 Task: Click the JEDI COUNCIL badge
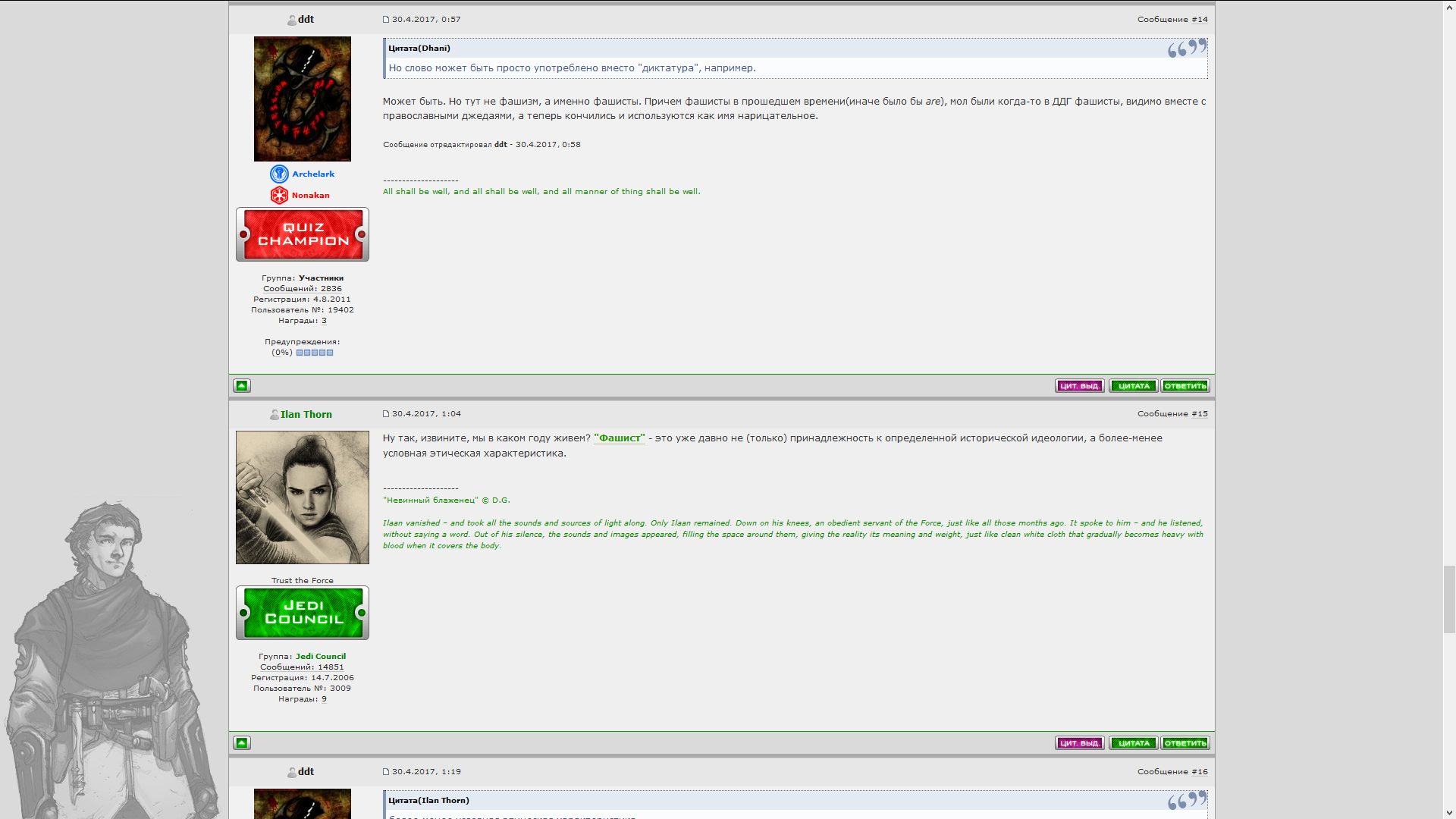click(303, 613)
